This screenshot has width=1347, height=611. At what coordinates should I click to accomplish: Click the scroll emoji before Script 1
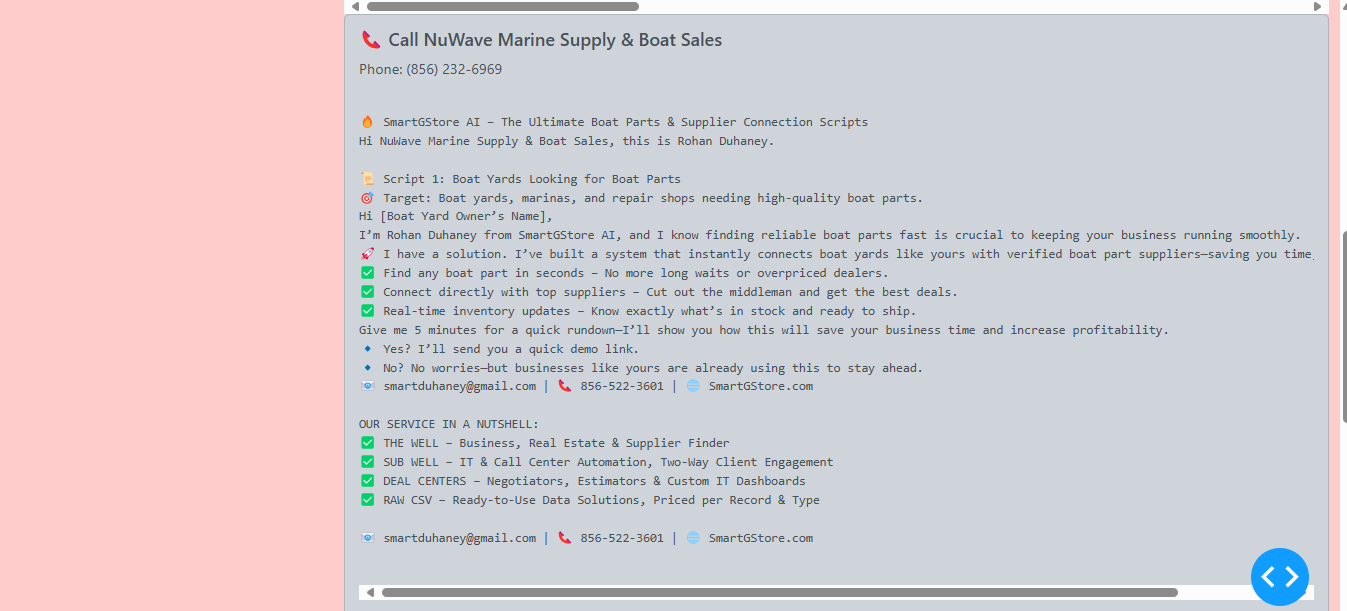pyautogui.click(x=367, y=179)
